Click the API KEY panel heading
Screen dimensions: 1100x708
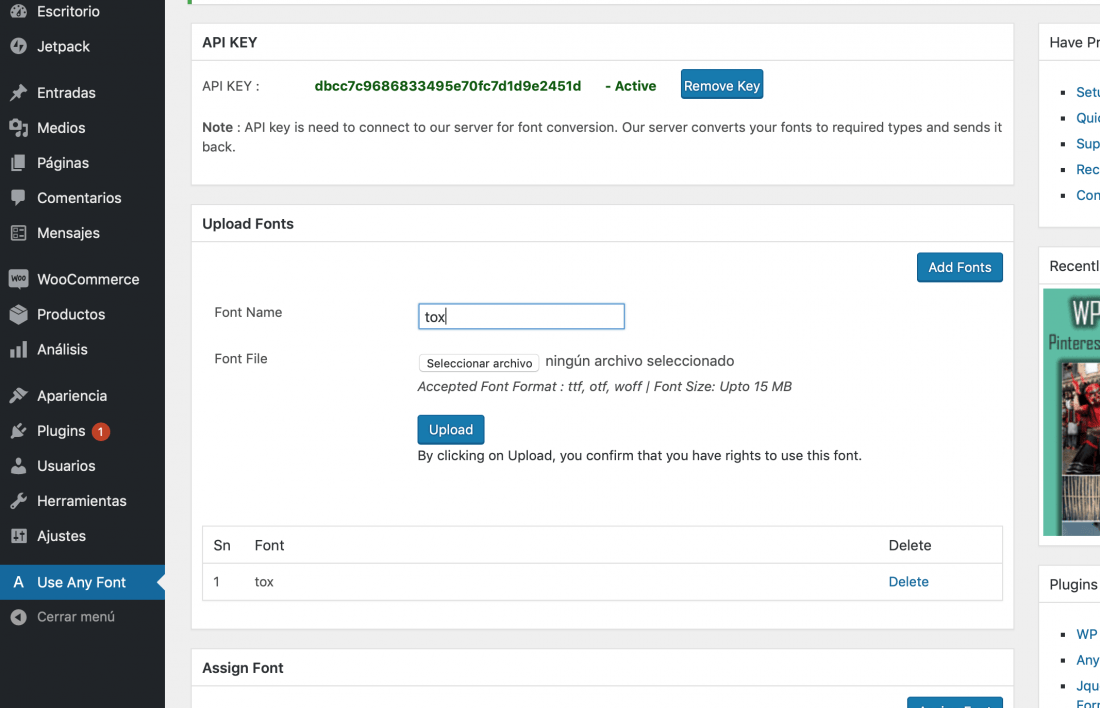(x=229, y=43)
